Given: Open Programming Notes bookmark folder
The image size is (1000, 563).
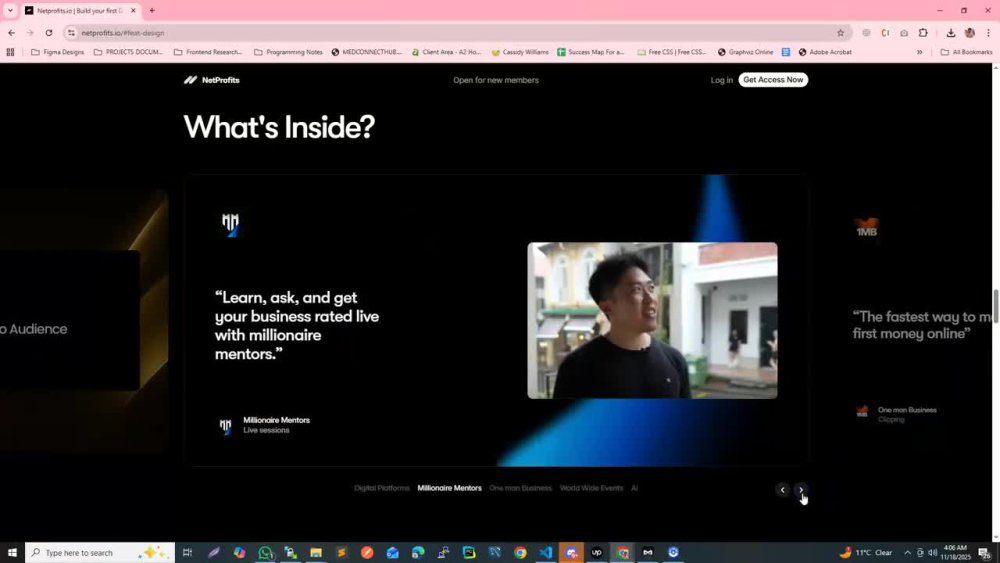Looking at the screenshot, I should [288, 52].
